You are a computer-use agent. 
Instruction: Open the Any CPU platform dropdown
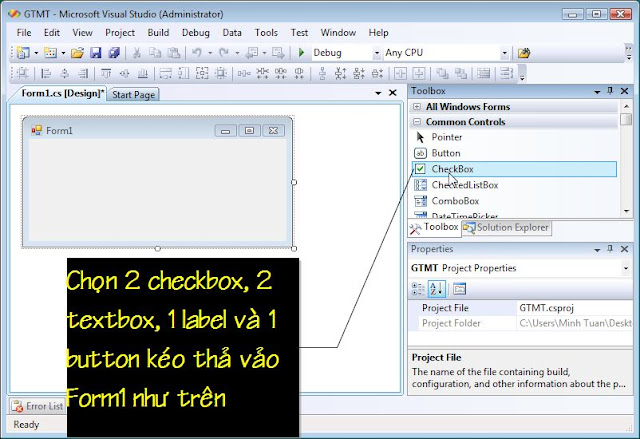(504, 53)
